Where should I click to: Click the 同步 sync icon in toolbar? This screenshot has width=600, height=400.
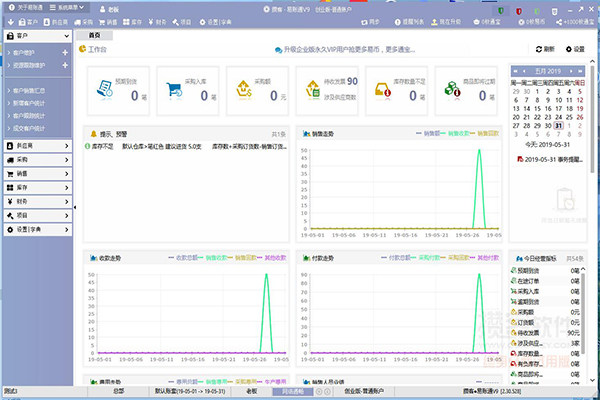[x=364, y=22]
